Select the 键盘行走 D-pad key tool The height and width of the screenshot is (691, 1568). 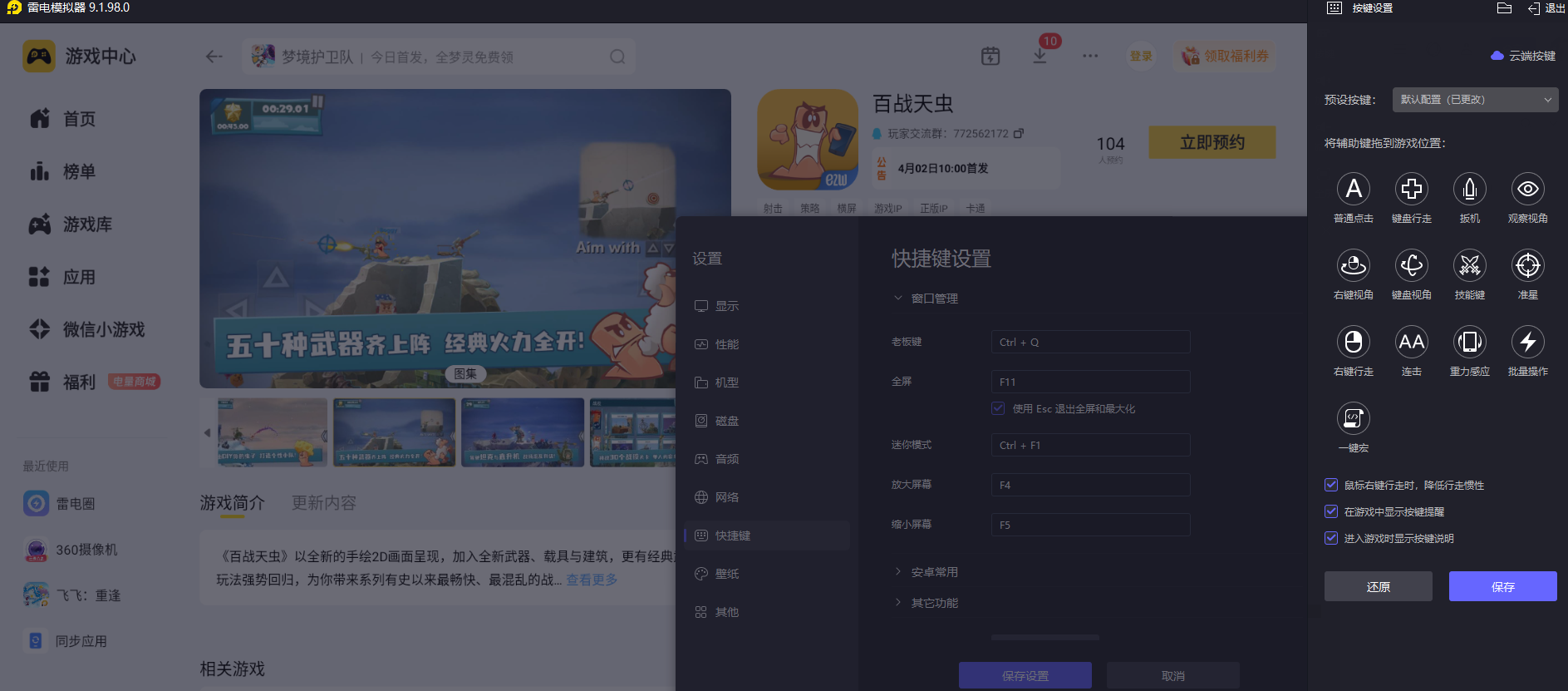pos(1411,189)
